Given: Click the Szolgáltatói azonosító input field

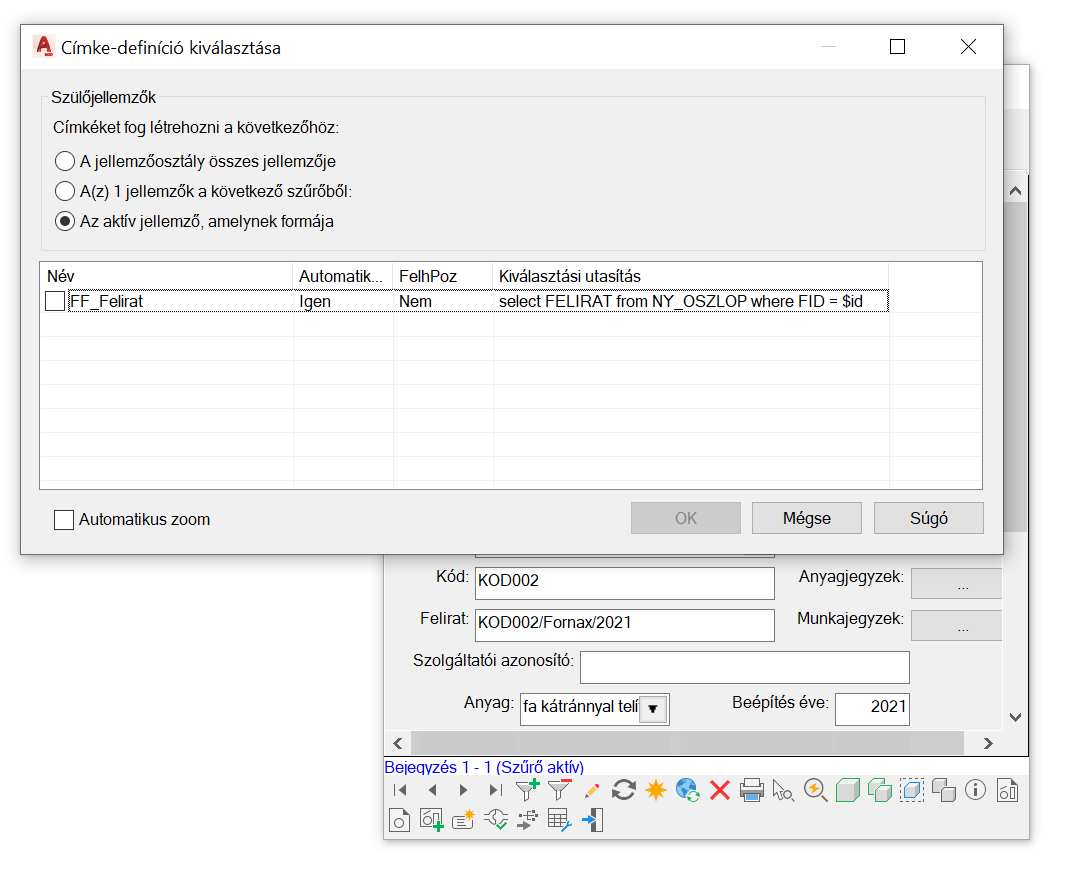Looking at the screenshot, I should click(x=745, y=667).
